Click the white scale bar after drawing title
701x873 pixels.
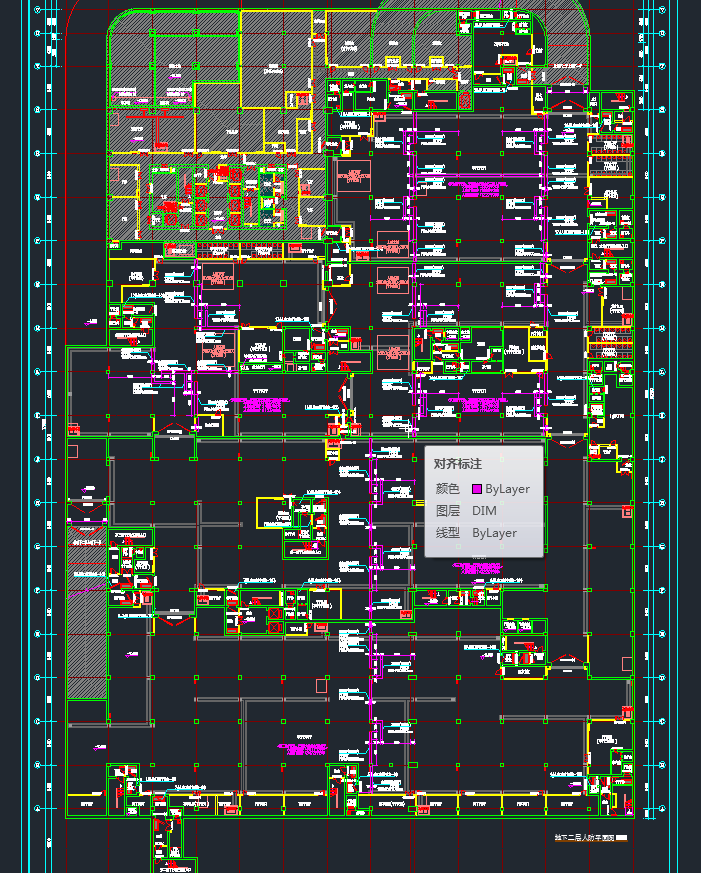coord(621,839)
